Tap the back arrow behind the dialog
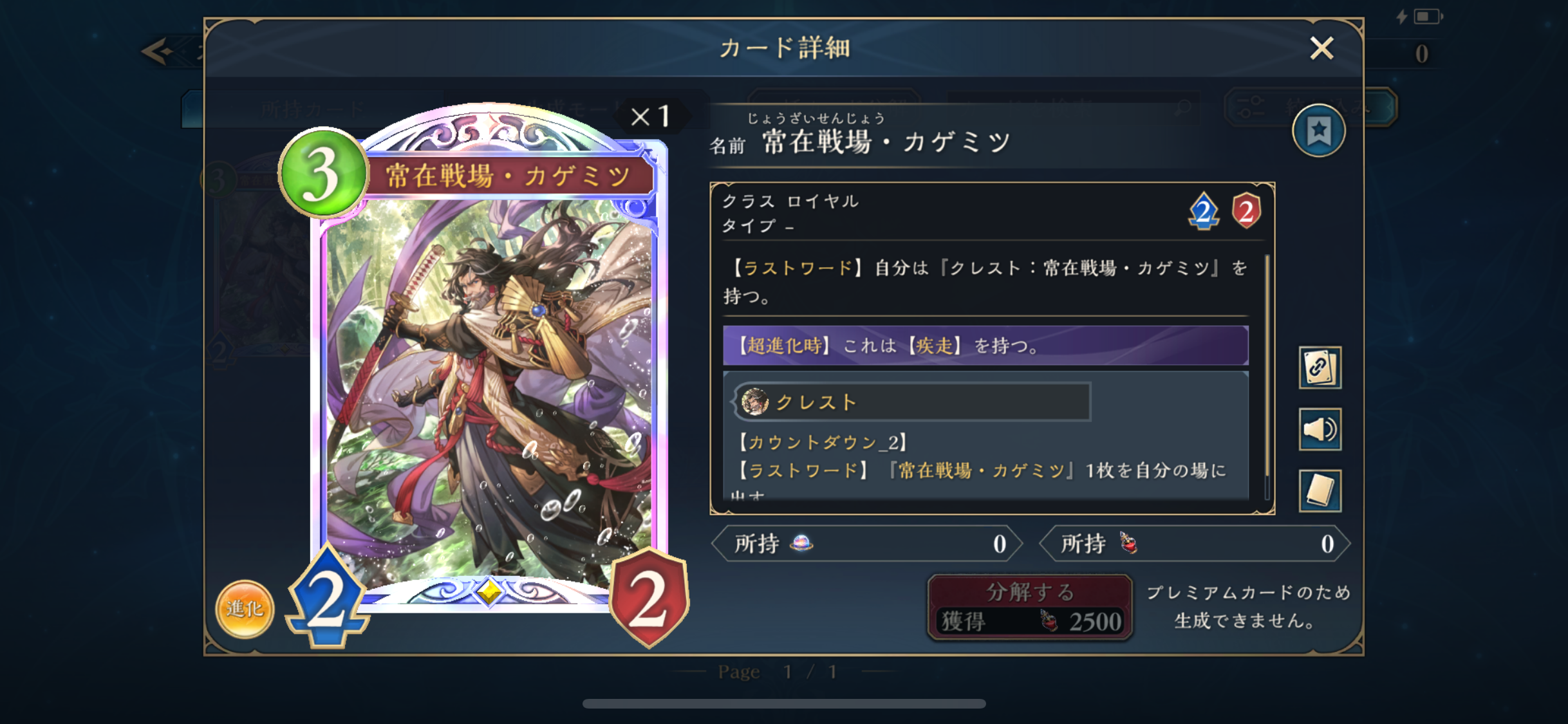This screenshot has width=1568, height=724. pos(159,51)
